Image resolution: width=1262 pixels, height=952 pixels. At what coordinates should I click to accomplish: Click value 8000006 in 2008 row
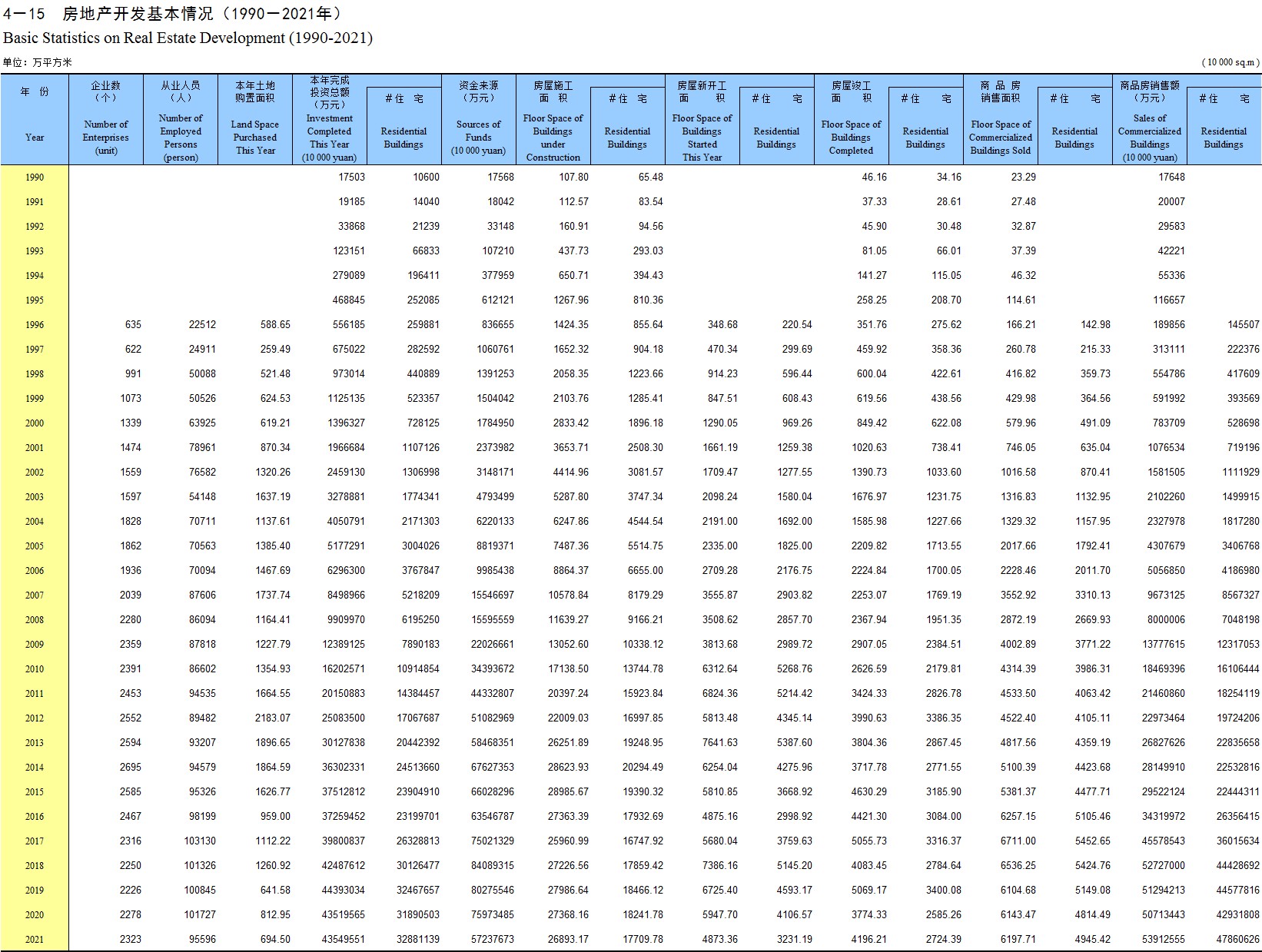pyautogui.click(x=1166, y=619)
